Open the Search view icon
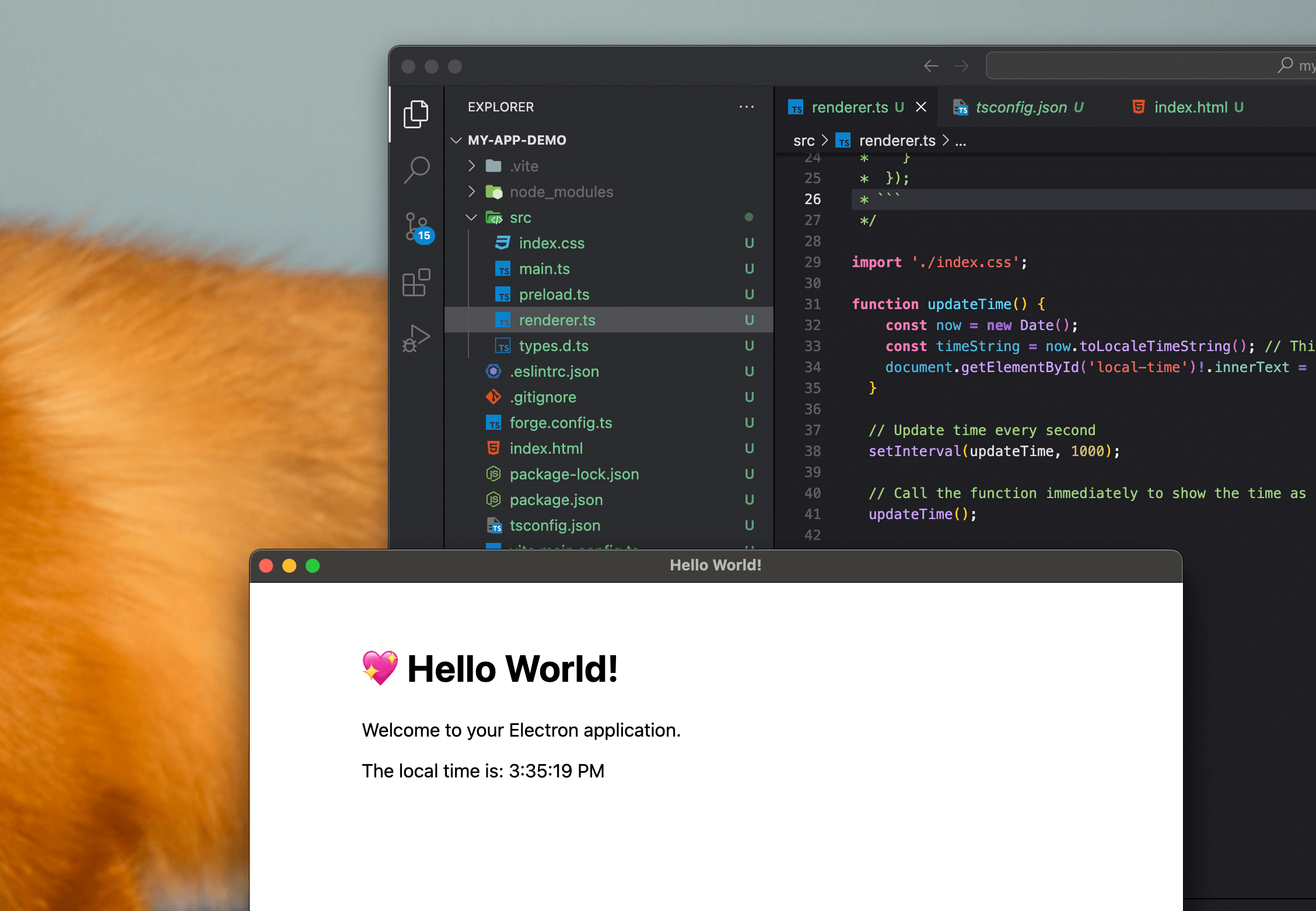Viewport: 1316px width, 911px height. coord(416,170)
